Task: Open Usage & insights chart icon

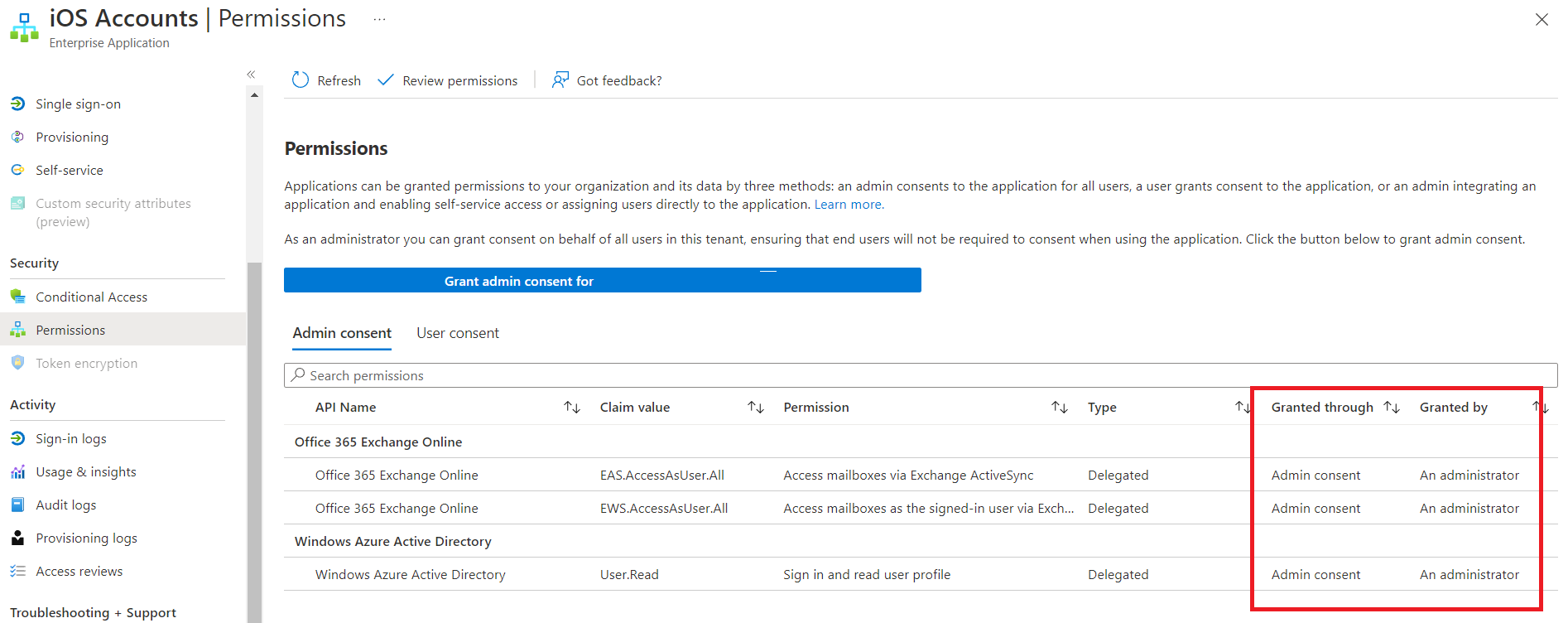Action: pos(17,471)
